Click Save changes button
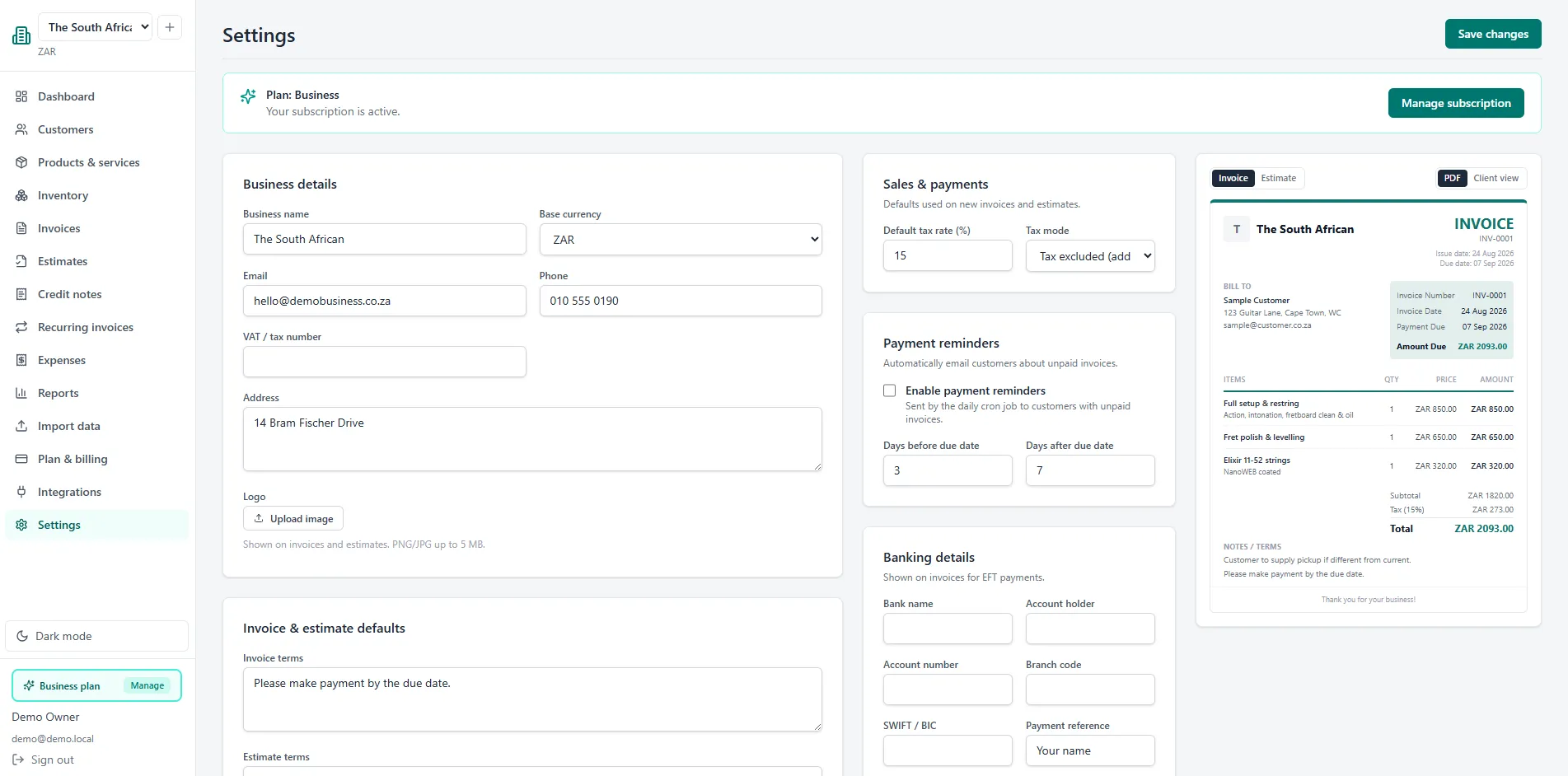Viewport: 1568px width, 776px height. pyautogui.click(x=1493, y=34)
